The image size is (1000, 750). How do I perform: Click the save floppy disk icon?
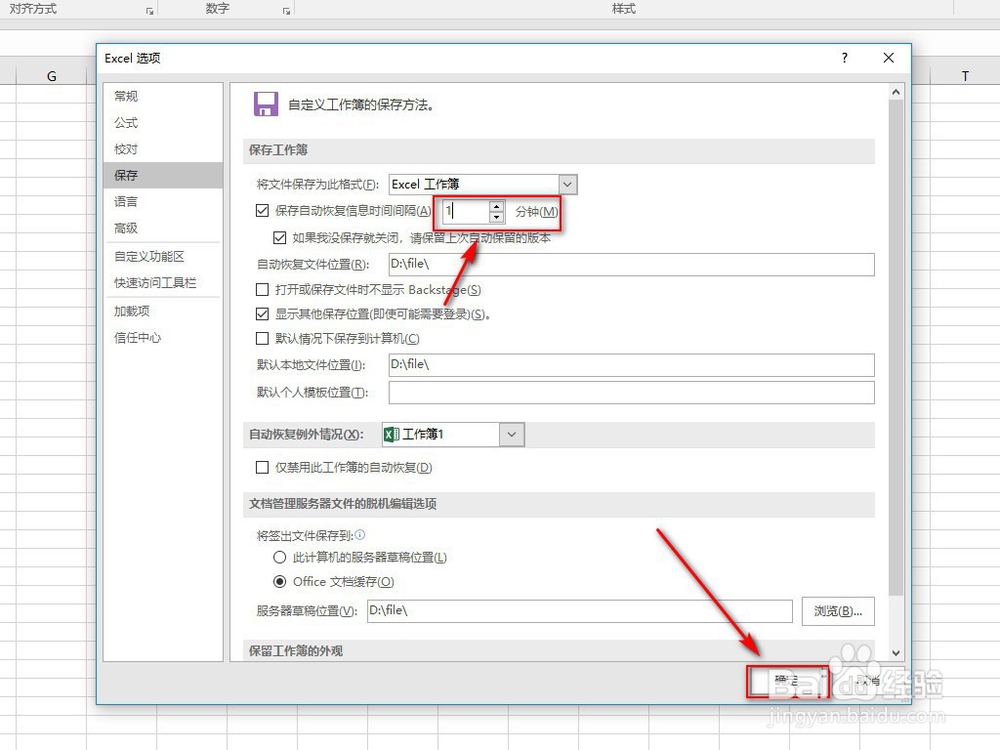pos(265,104)
